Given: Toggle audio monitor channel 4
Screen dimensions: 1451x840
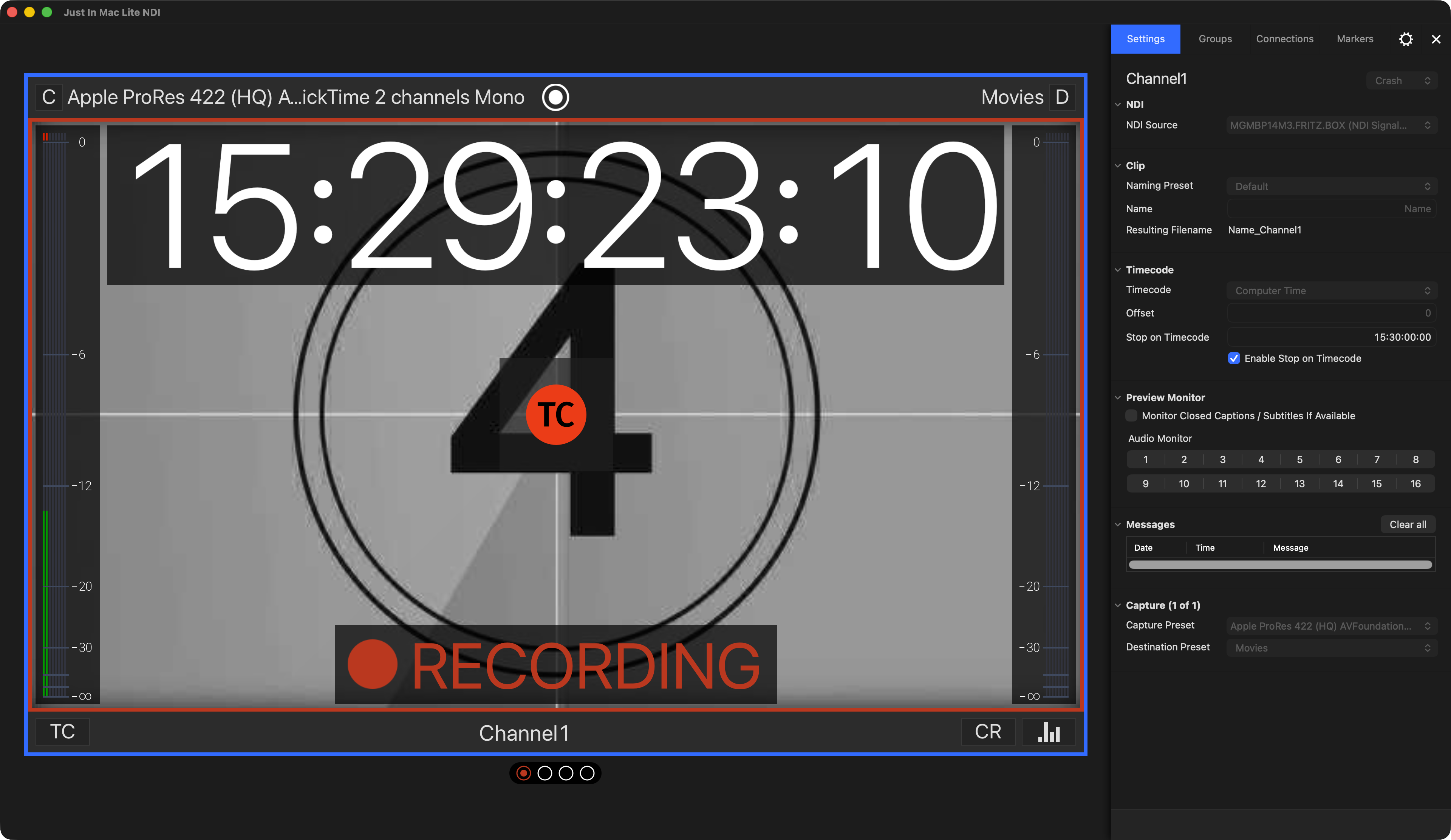Looking at the screenshot, I should (x=1261, y=460).
